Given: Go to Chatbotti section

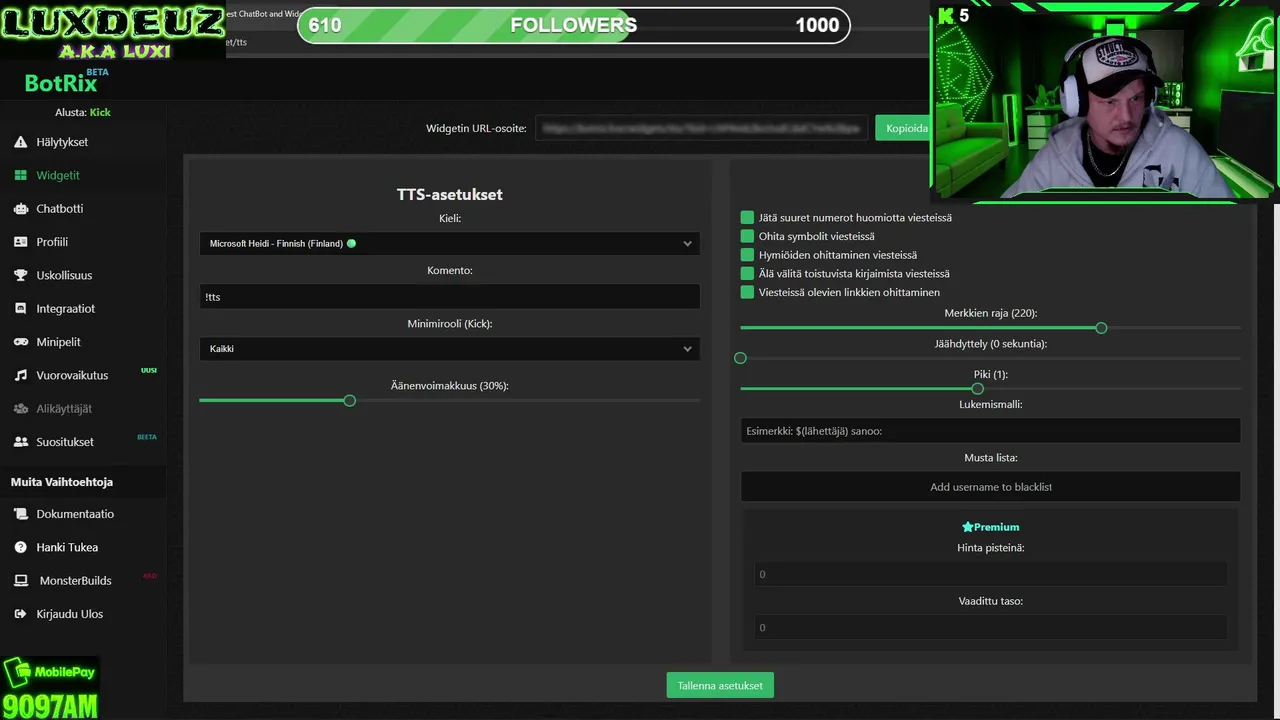Looking at the screenshot, I should 60,209.
